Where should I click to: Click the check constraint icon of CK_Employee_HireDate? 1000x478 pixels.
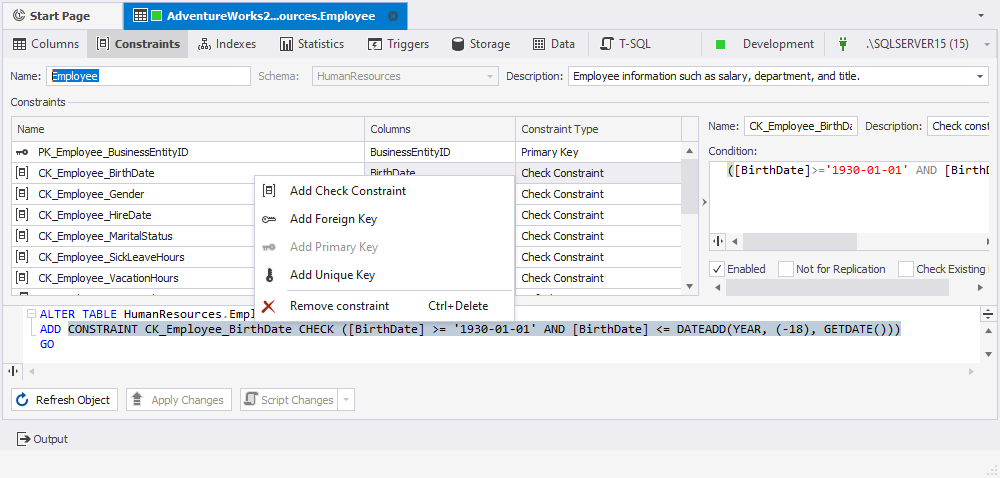coord(22,215)
